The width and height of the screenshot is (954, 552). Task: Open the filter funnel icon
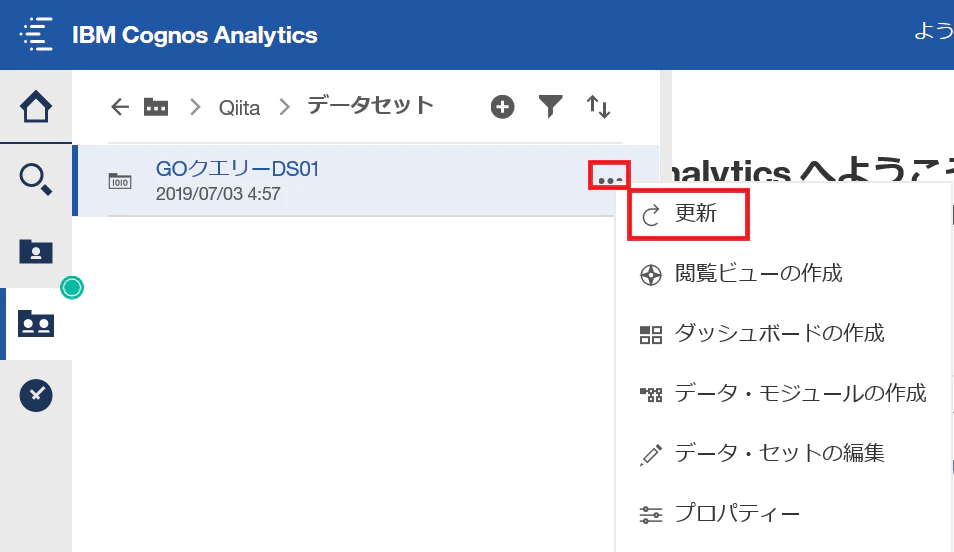[550, 107]
